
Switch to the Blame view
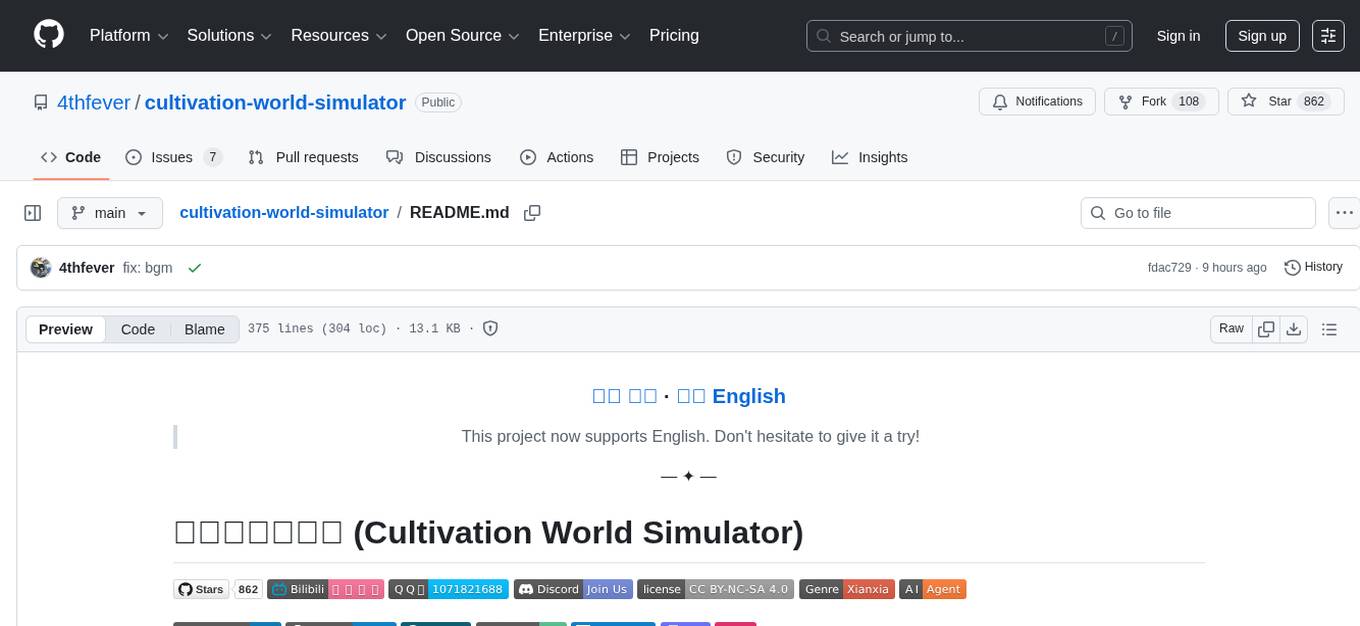(204, 329)
